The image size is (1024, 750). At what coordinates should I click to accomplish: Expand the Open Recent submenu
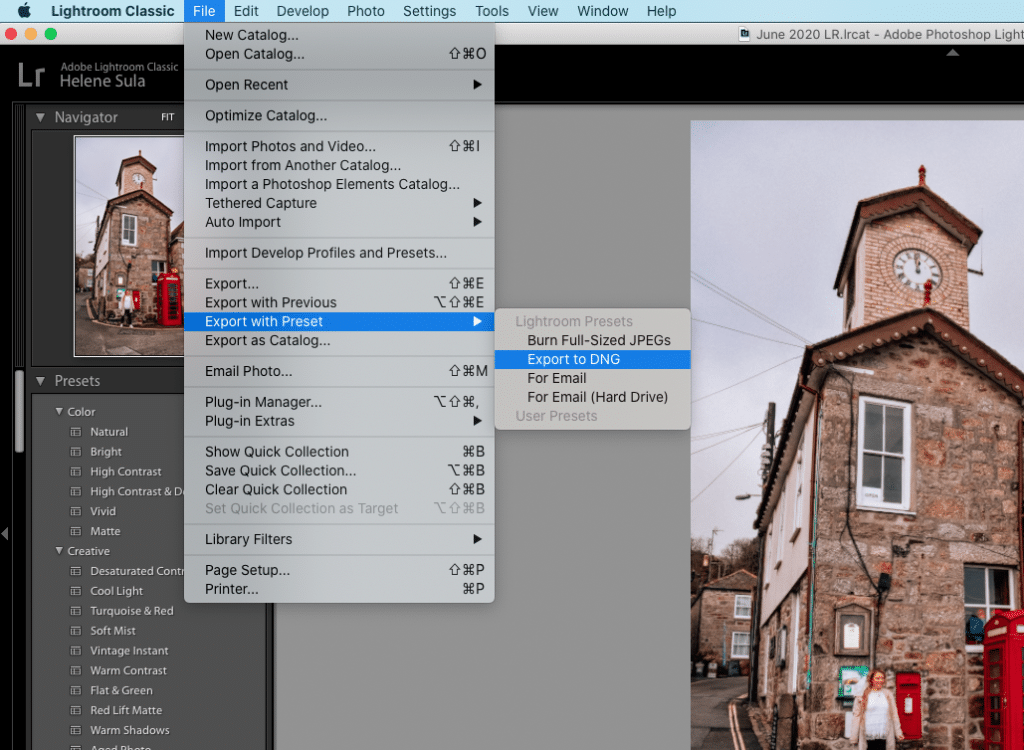339,85
